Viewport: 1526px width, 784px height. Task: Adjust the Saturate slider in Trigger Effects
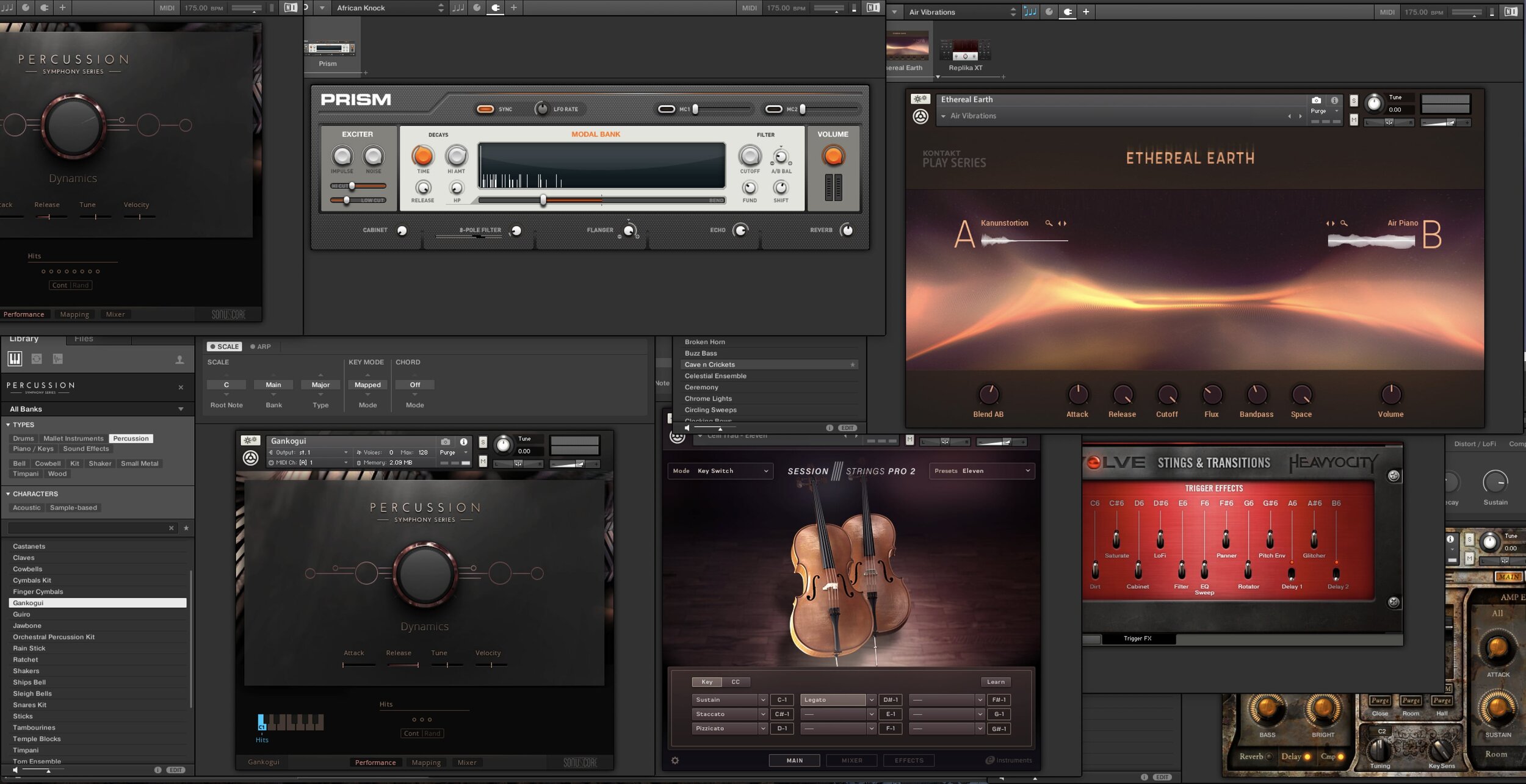(x=1117, y=539)
